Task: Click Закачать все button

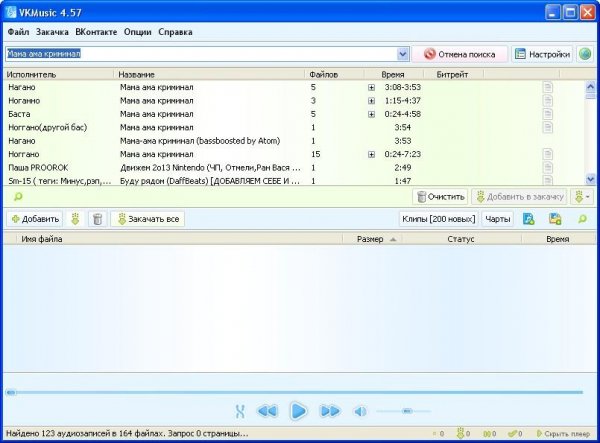Action: 148,219
